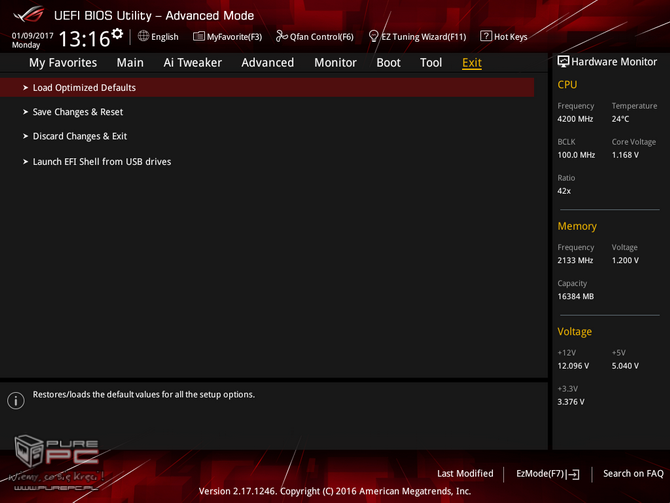This screenshot has height=503, width=670.
Task: Click the Restores/loads default values help text
Action: tap(144, 394)
